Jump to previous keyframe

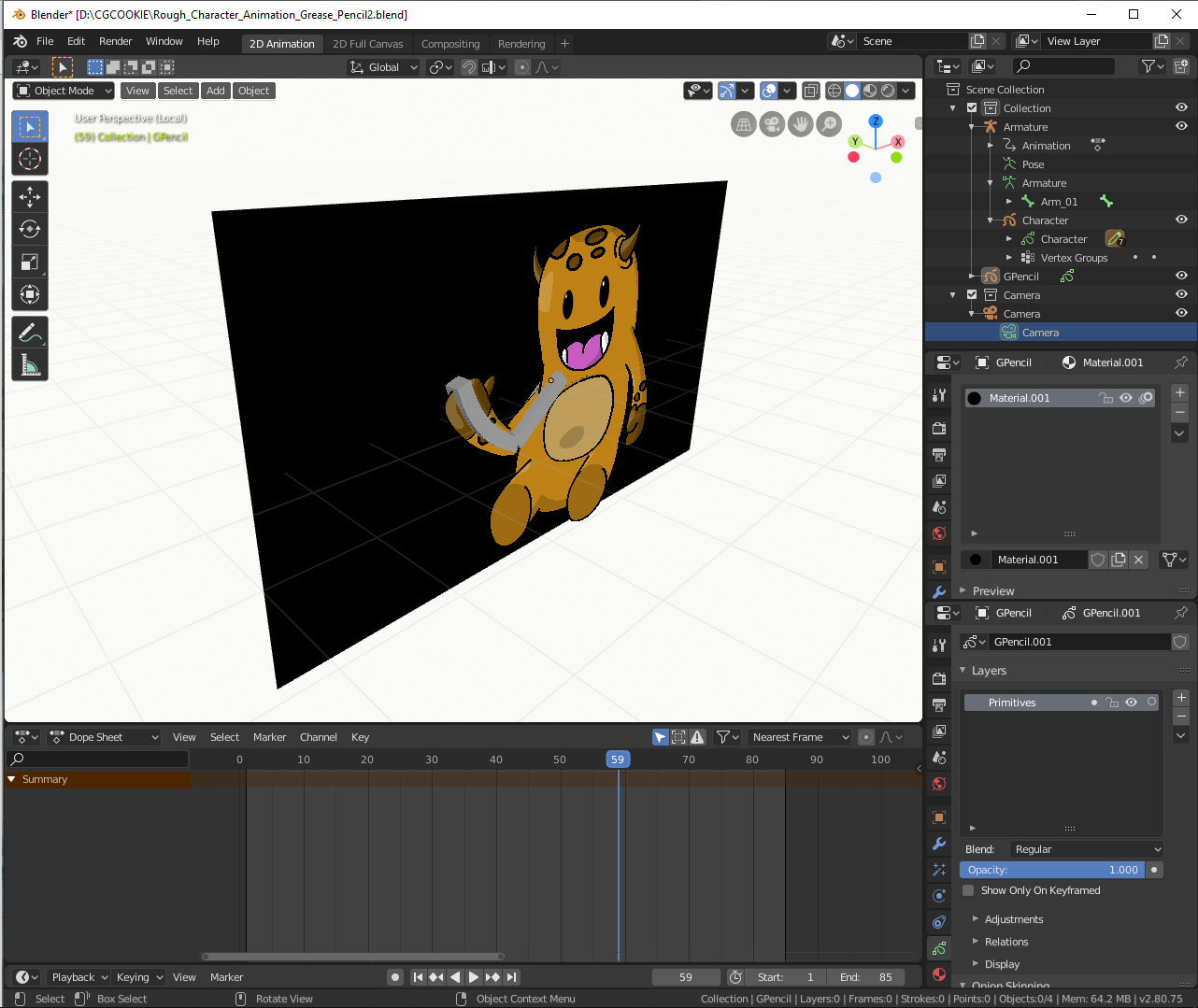[x=436, y=977]
